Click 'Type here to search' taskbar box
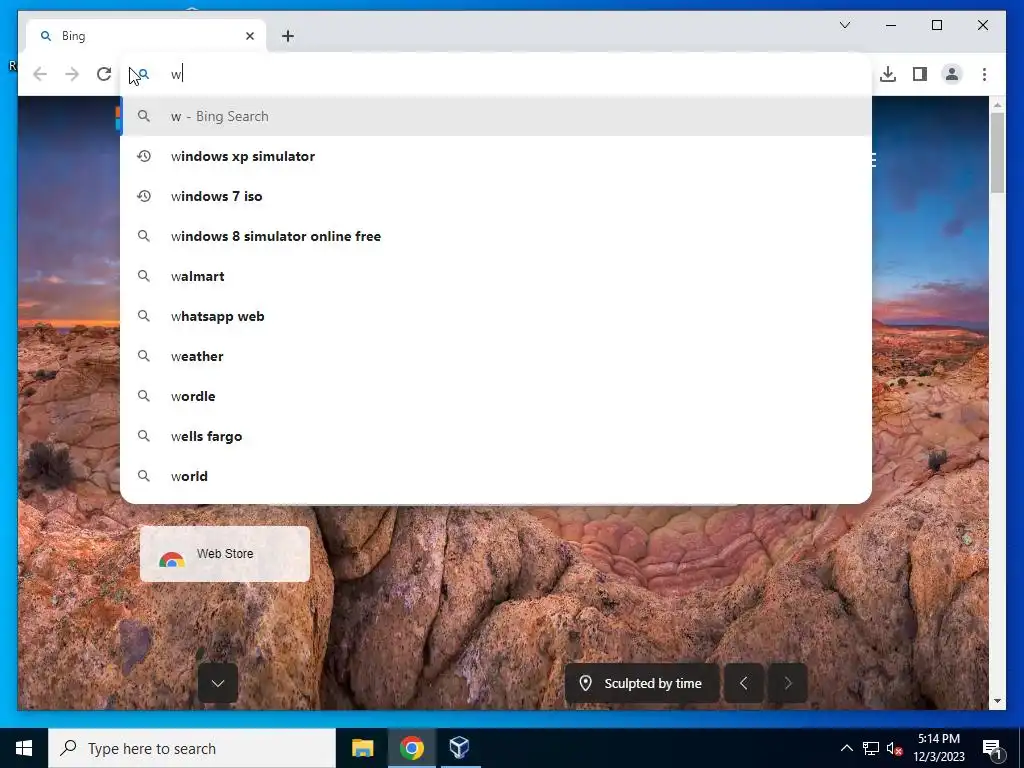The width and height of the screenshot is (1024, 768). [192, 748]
